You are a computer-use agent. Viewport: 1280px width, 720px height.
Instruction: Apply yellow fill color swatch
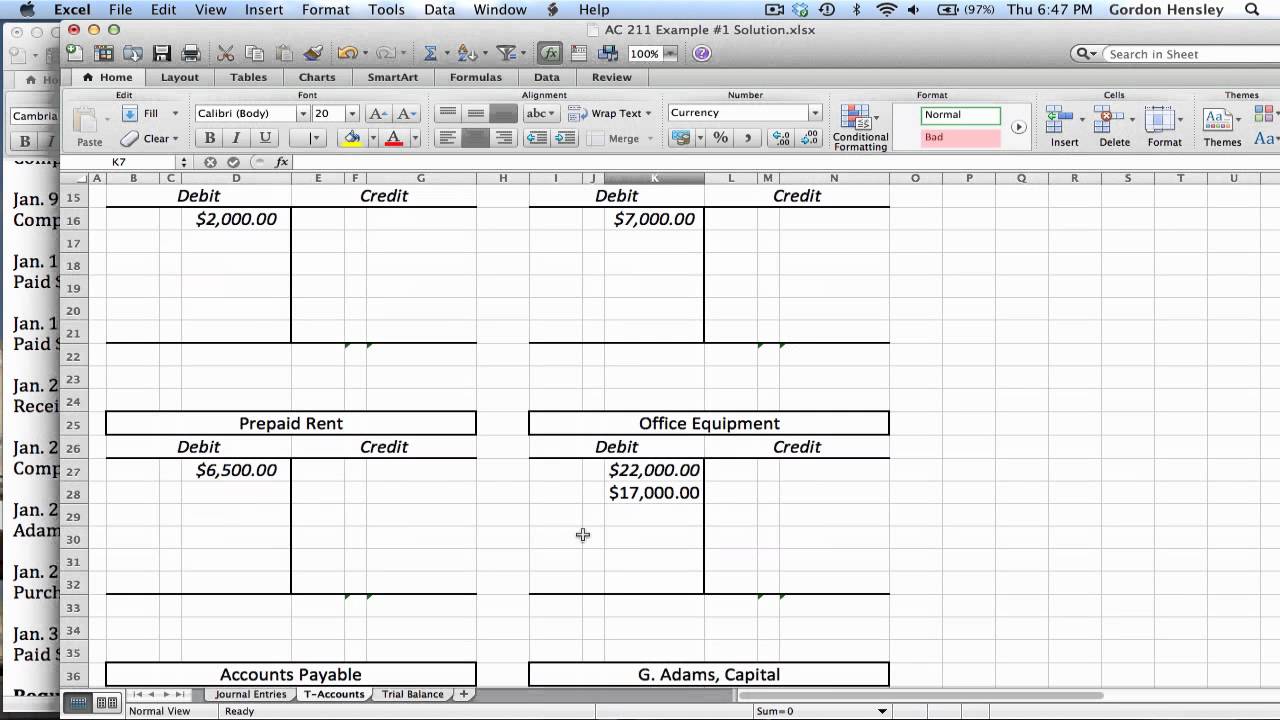coord(351,139)
